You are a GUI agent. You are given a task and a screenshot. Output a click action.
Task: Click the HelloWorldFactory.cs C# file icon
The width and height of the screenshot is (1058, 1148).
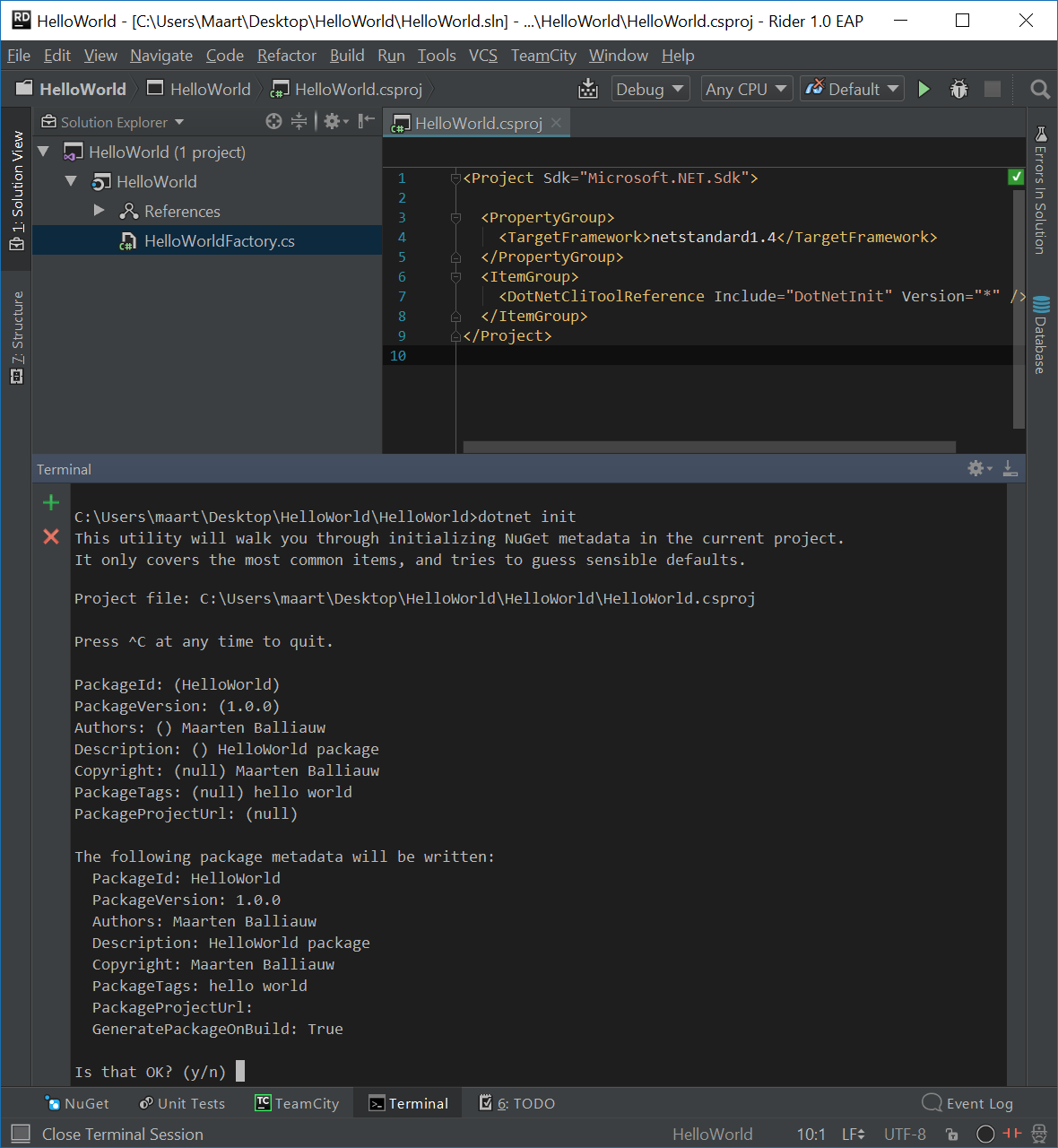point(128,240)
